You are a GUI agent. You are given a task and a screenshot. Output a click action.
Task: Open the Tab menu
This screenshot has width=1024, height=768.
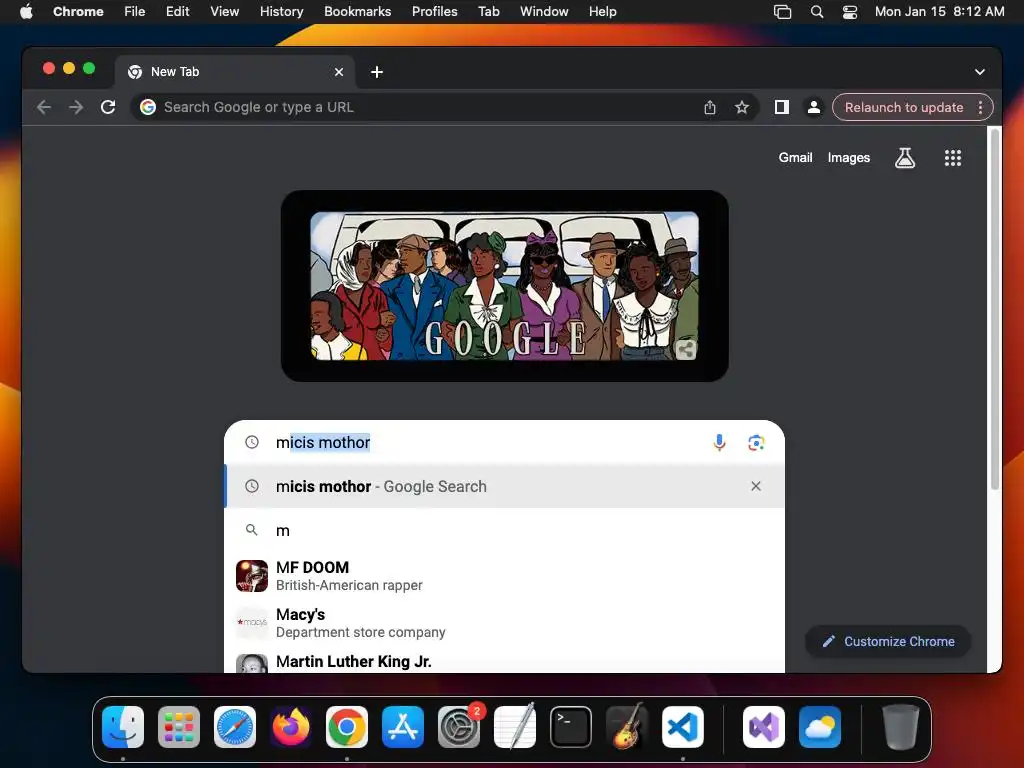tap(488, 12)
